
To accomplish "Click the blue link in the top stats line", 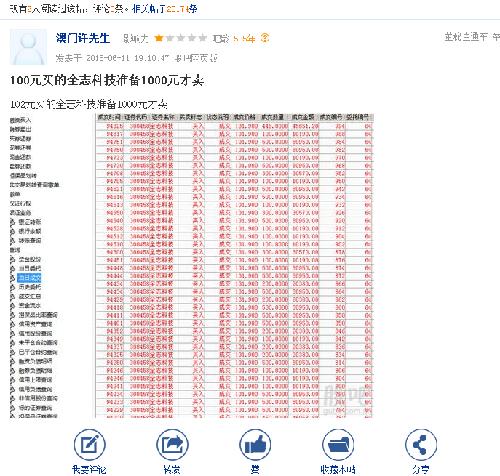I will (x=164, y=9).
